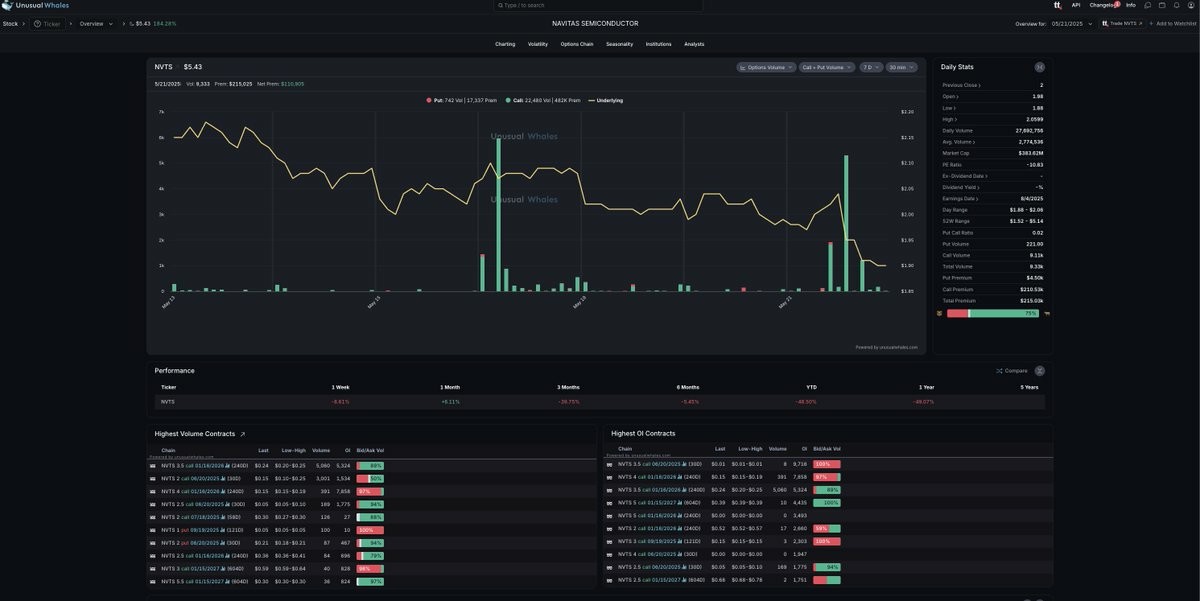Image resolution: width=1200 pixels, height=601 pixels.
Task: Toggle the Underlying line in chart legend
Action: [606, 100]
